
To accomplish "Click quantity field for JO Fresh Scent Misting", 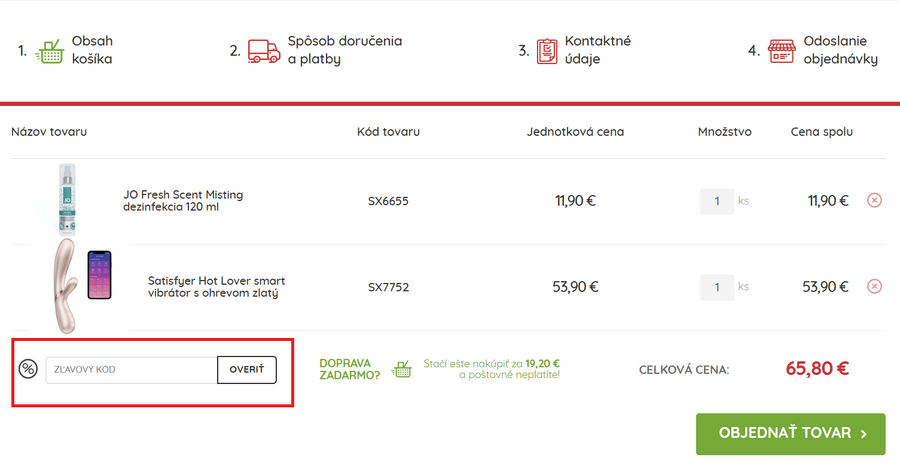I will coord(716,201).
